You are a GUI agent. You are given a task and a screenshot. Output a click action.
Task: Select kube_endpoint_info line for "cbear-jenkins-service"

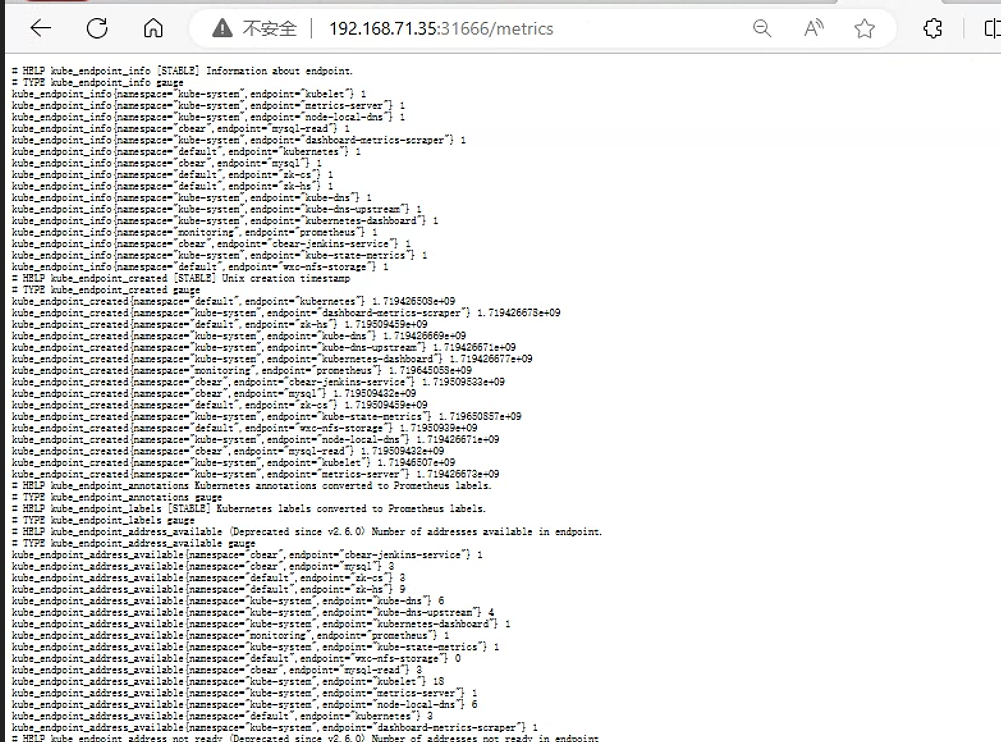(211, 243)
